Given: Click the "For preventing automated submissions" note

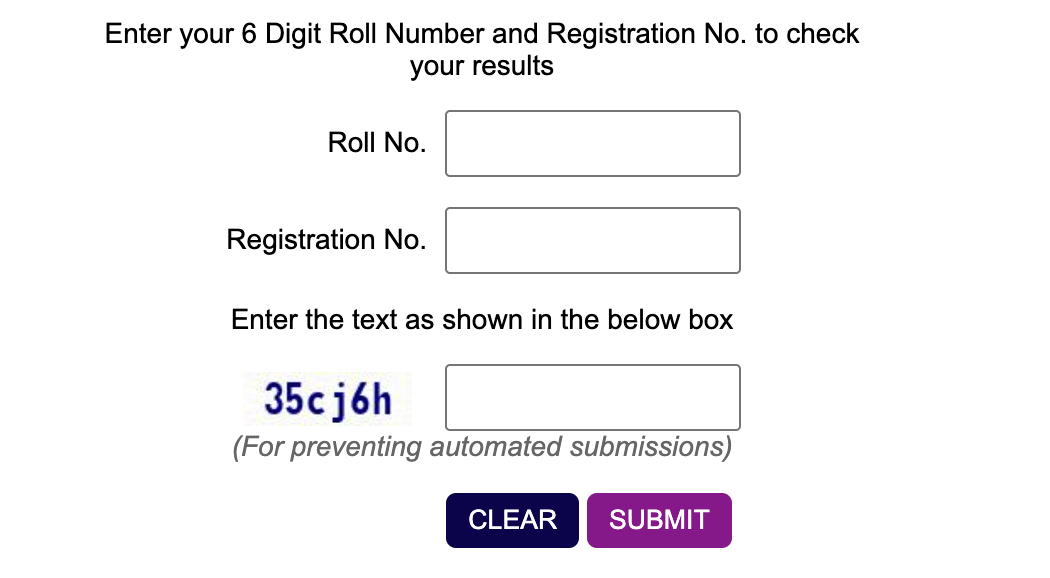Looking at the screenshot, I should pos(482,446).
